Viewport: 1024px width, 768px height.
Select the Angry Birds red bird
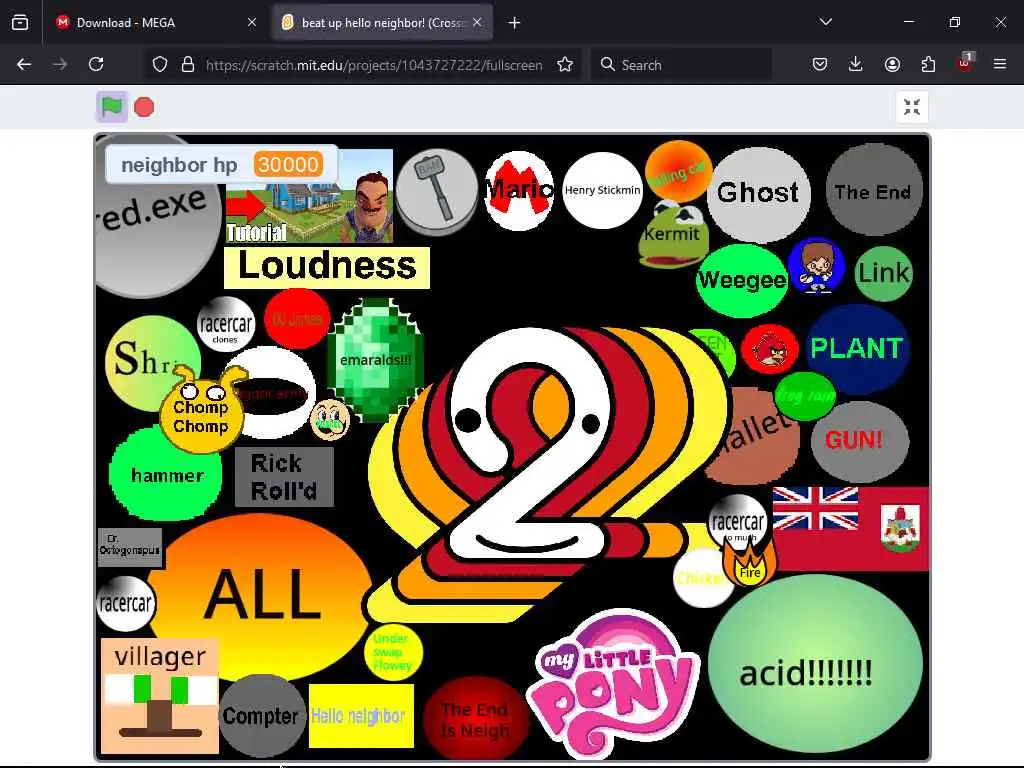tap(770, 349)
